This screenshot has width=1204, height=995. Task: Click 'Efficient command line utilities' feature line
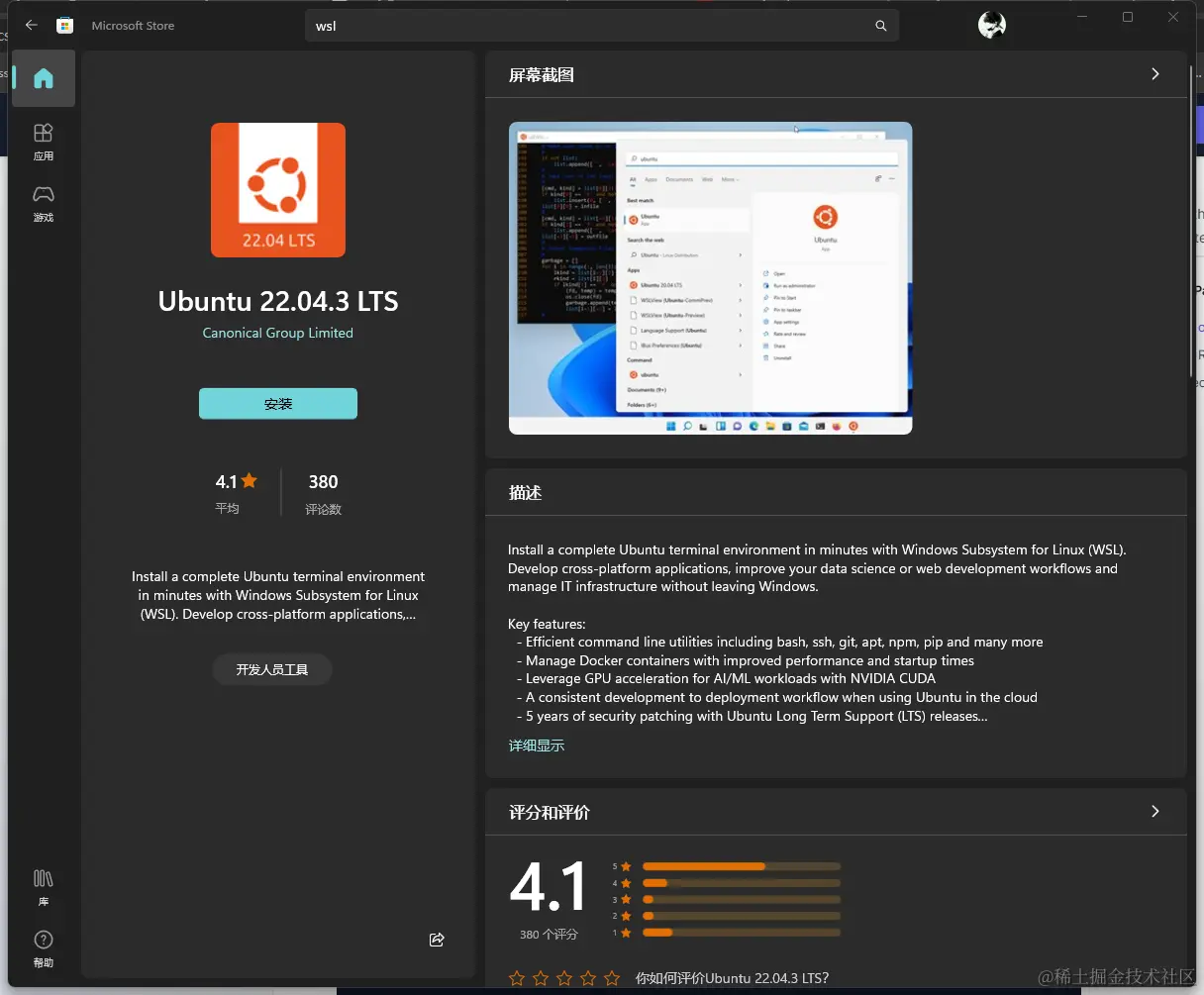pyautogui.click(x=779, y=642)
